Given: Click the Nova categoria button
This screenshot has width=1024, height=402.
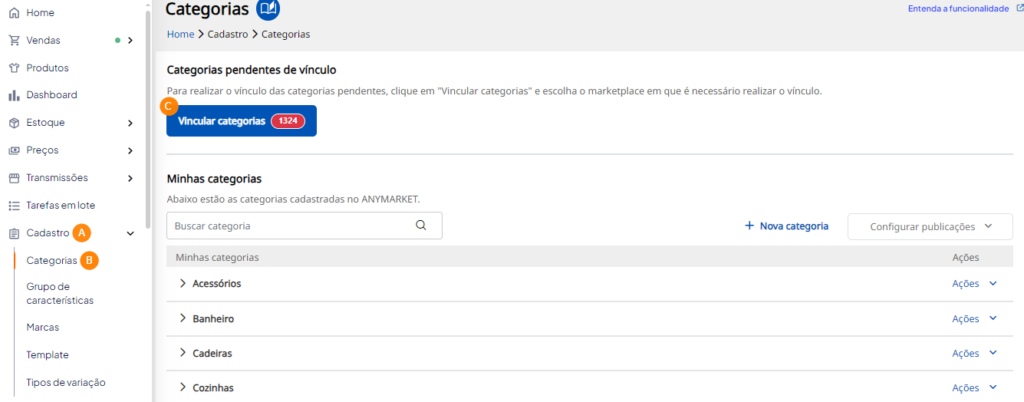Looking at the screenshot, I should [786, 226].
